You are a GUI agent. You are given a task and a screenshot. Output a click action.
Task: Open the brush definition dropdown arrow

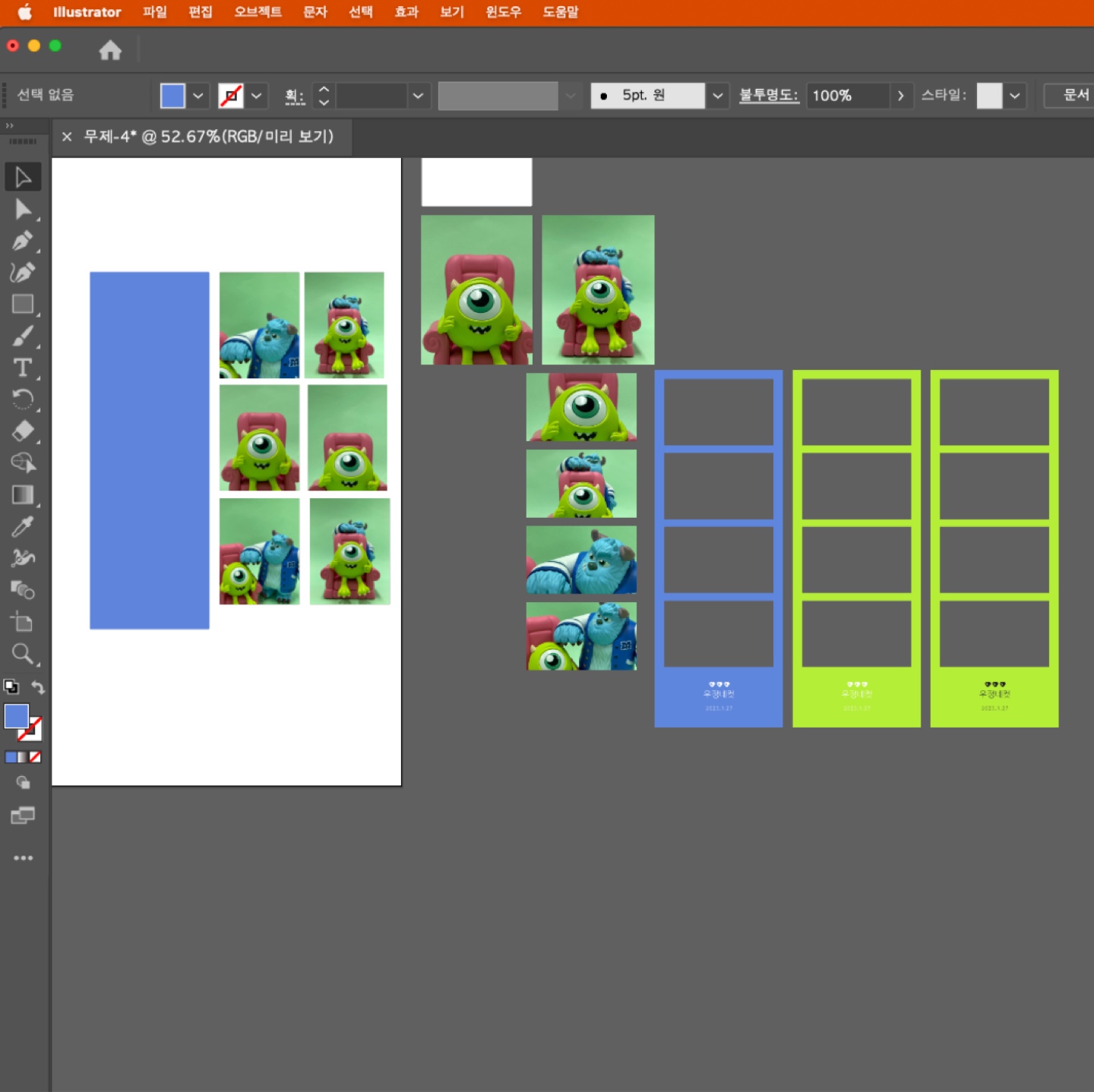tap(717, 96)
